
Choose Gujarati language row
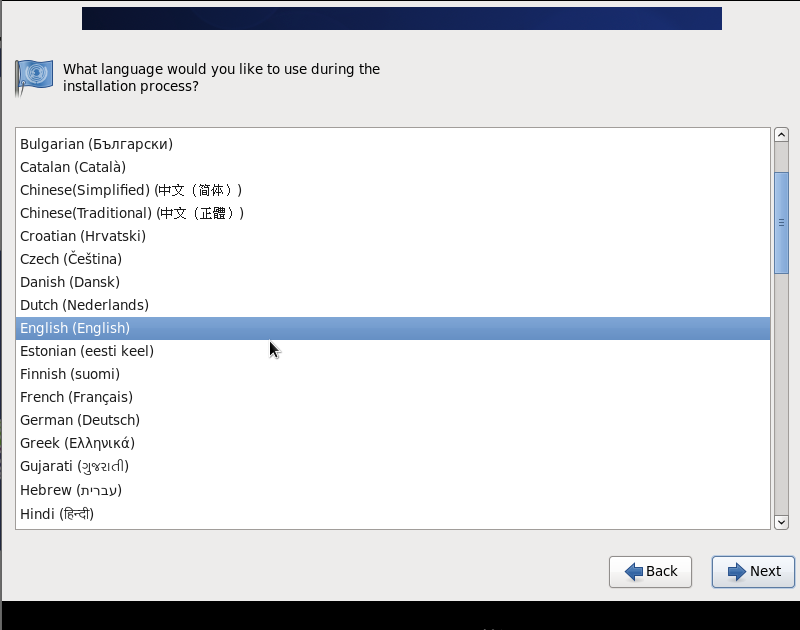[393, 466]
